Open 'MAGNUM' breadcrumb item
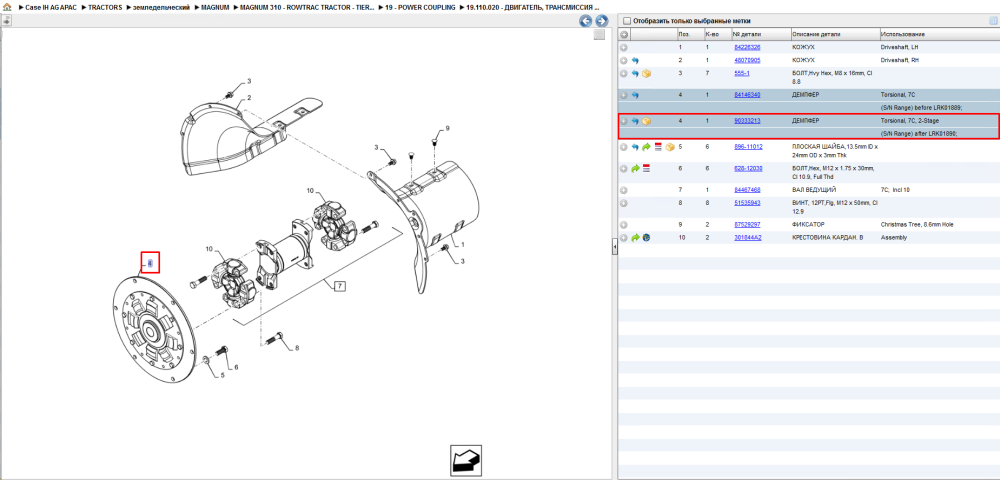This screenshot has width=1000, height=480. (x=216, y=8)
